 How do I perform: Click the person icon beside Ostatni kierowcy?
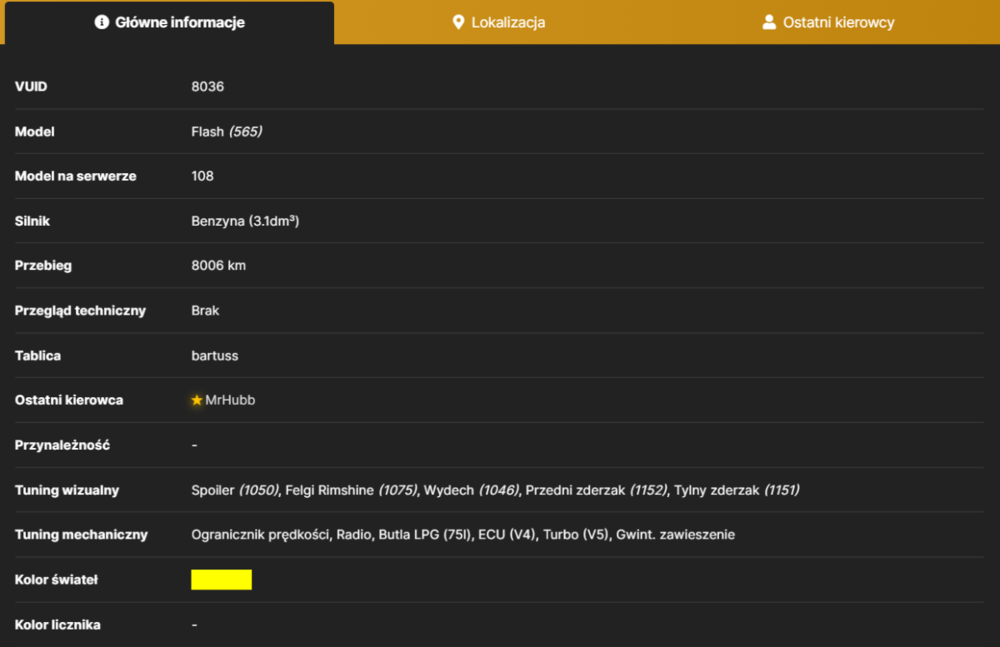[x=769, y=22]
